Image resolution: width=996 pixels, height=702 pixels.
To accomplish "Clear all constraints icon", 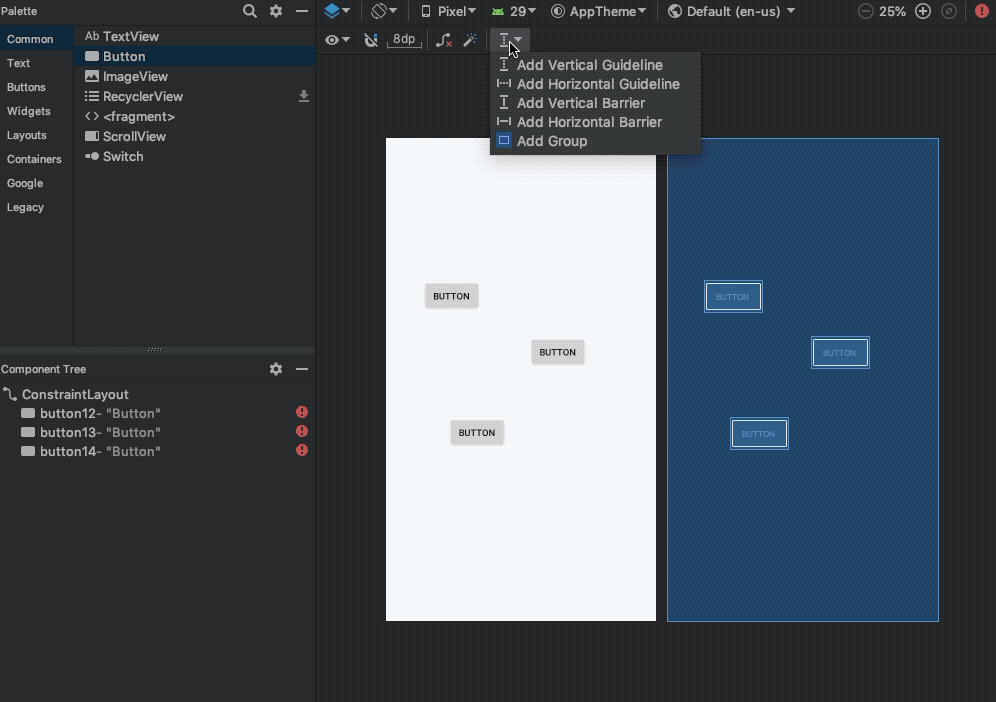I will [x=444, y=40].
